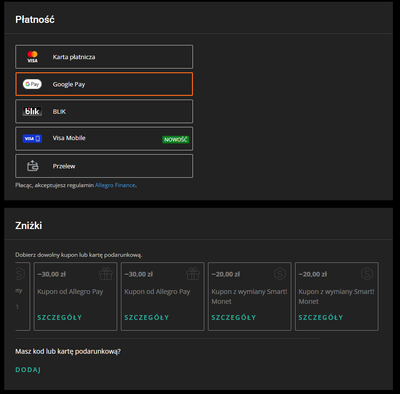The height and width of the screenshot is (394, 400).
Task: Click gift icon on second Allegro Pay coupon
Action: click(x=193, y=274)
